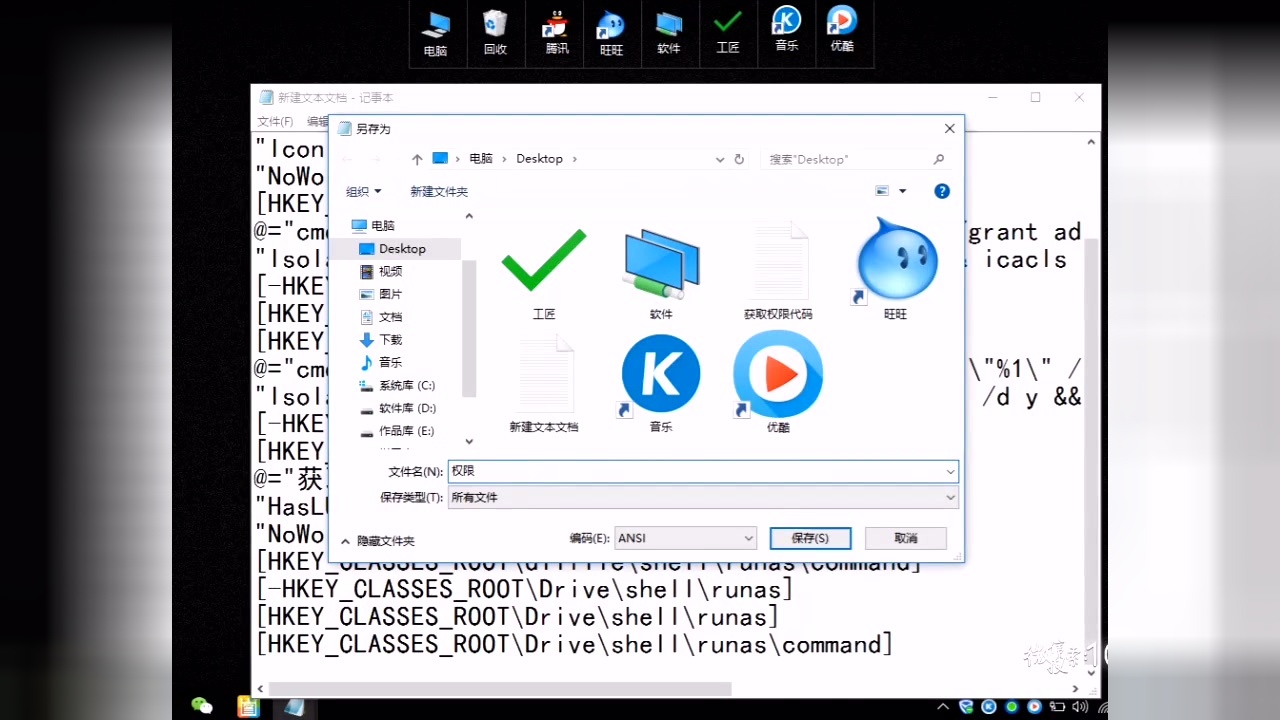Viewport: 1280px width, 720px height.
Task: Refresh the Desktop folder view
Action: pyautogui.click(x=739, y=159)
